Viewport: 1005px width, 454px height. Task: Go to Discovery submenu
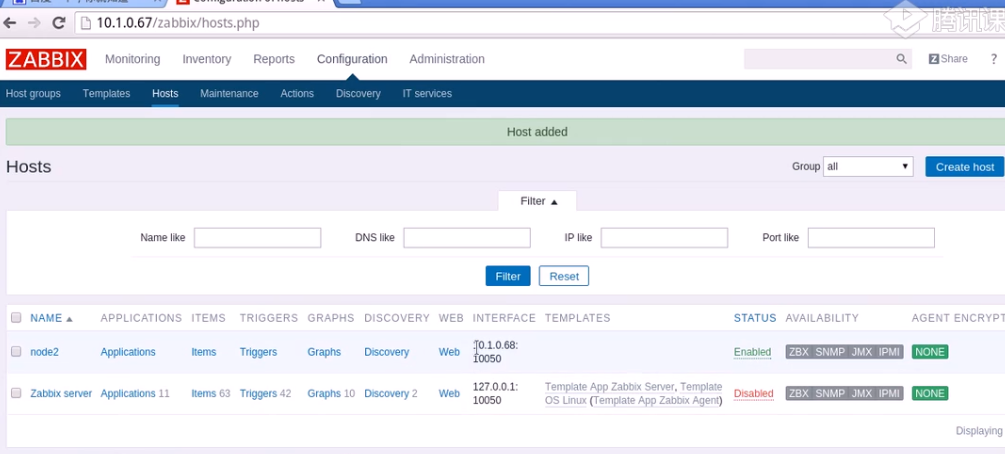(358, 94)
